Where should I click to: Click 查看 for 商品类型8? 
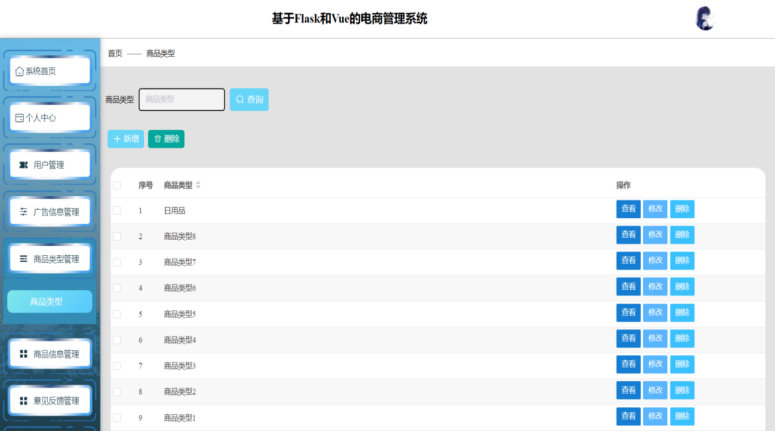628,235
